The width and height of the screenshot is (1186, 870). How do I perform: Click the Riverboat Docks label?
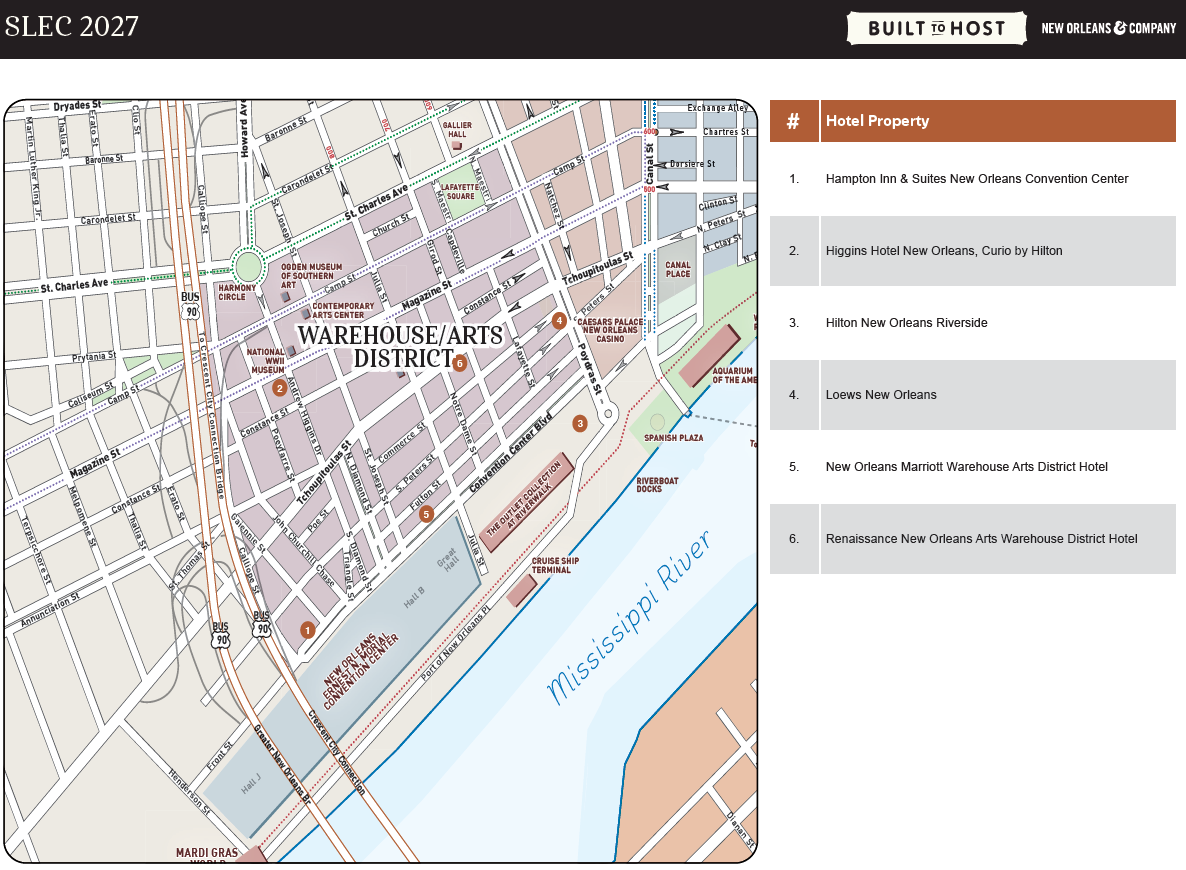[657, 485]
